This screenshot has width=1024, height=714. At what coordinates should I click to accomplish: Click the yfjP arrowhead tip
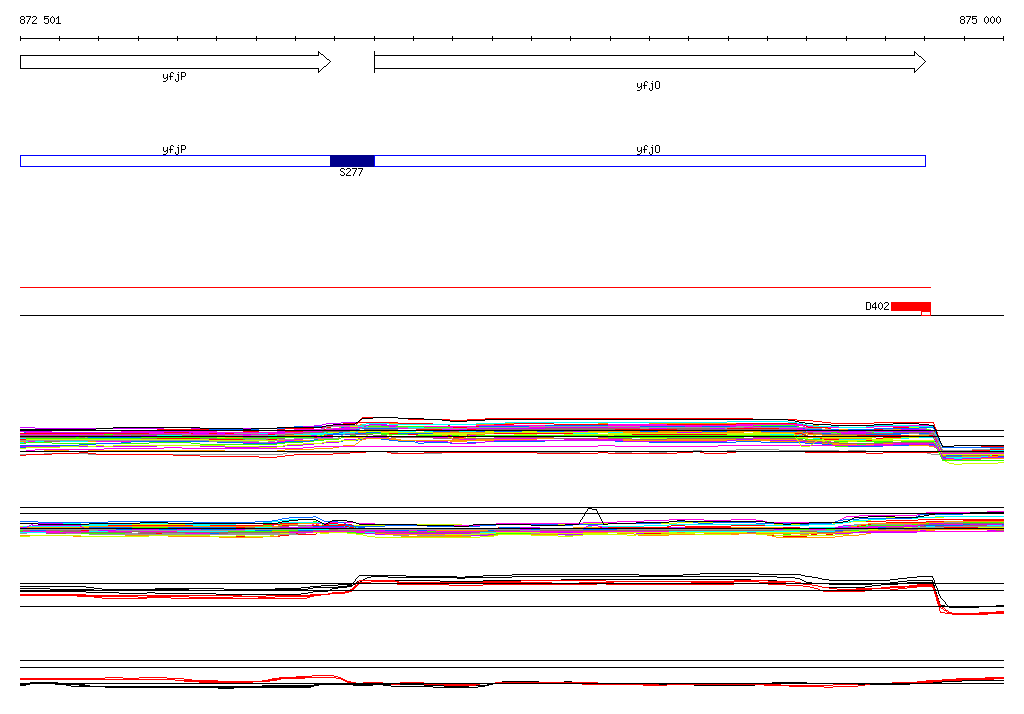pos(327,62)
